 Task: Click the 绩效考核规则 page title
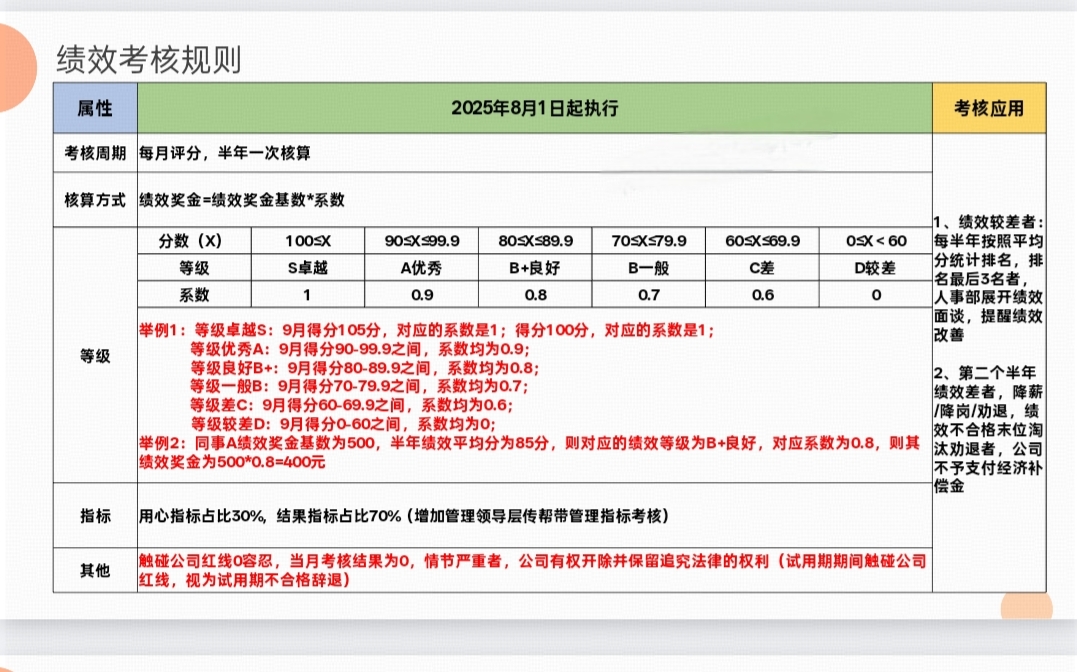(149, 60)
